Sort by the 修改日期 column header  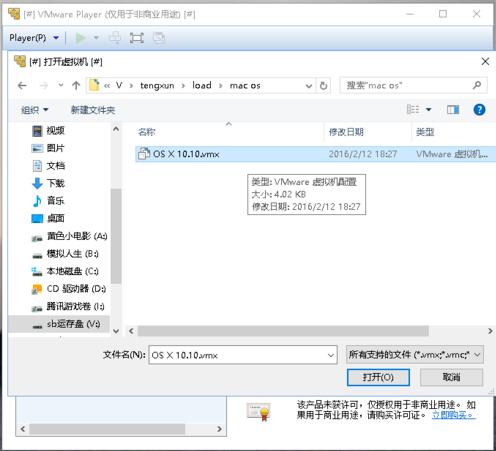click(x=346, y=132)
